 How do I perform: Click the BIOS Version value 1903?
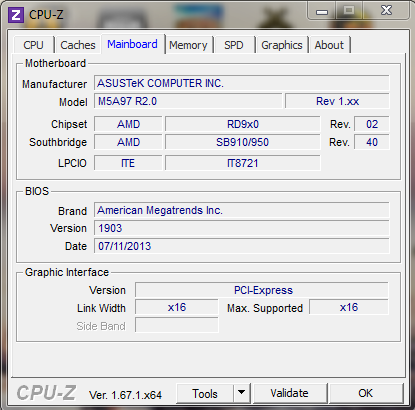[x=242, y=228]
